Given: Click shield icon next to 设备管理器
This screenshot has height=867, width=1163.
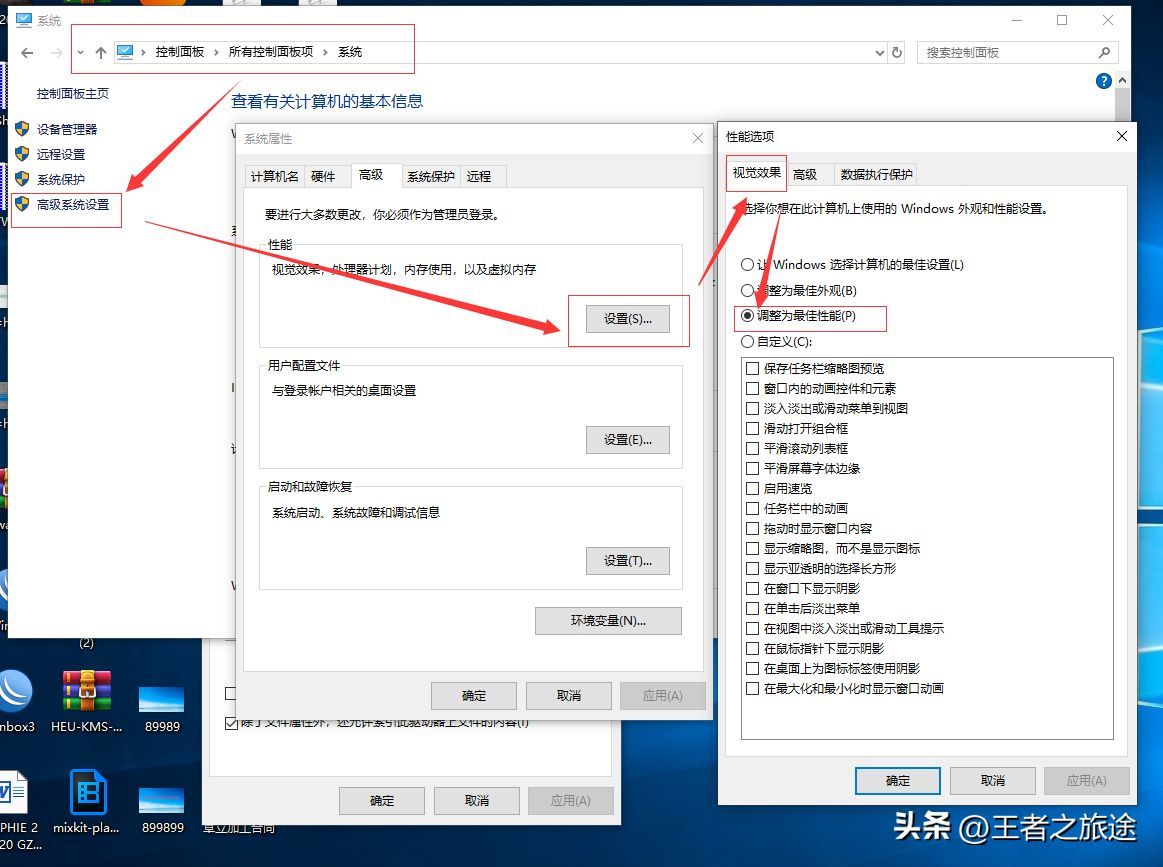Looking at the screenshot, I should pos(22,129).
